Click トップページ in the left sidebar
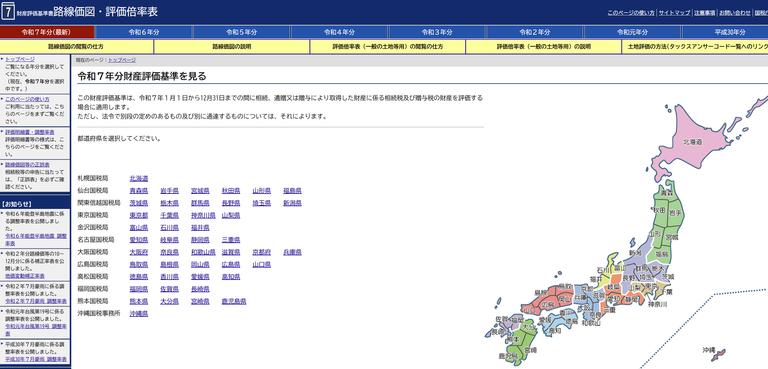This screenshot has height=369, width=768. tap(20, 59)
